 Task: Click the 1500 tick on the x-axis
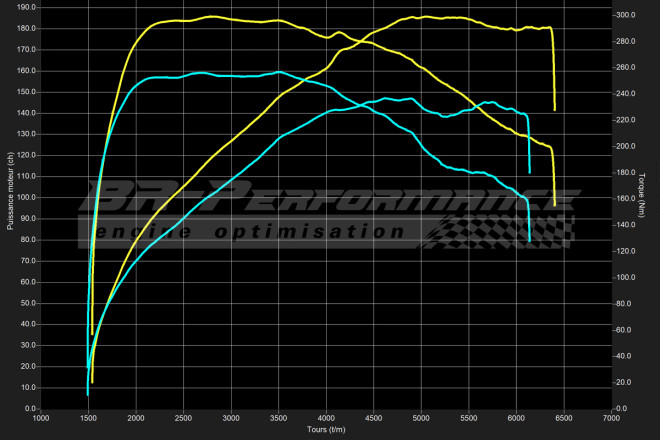point(88,419)
